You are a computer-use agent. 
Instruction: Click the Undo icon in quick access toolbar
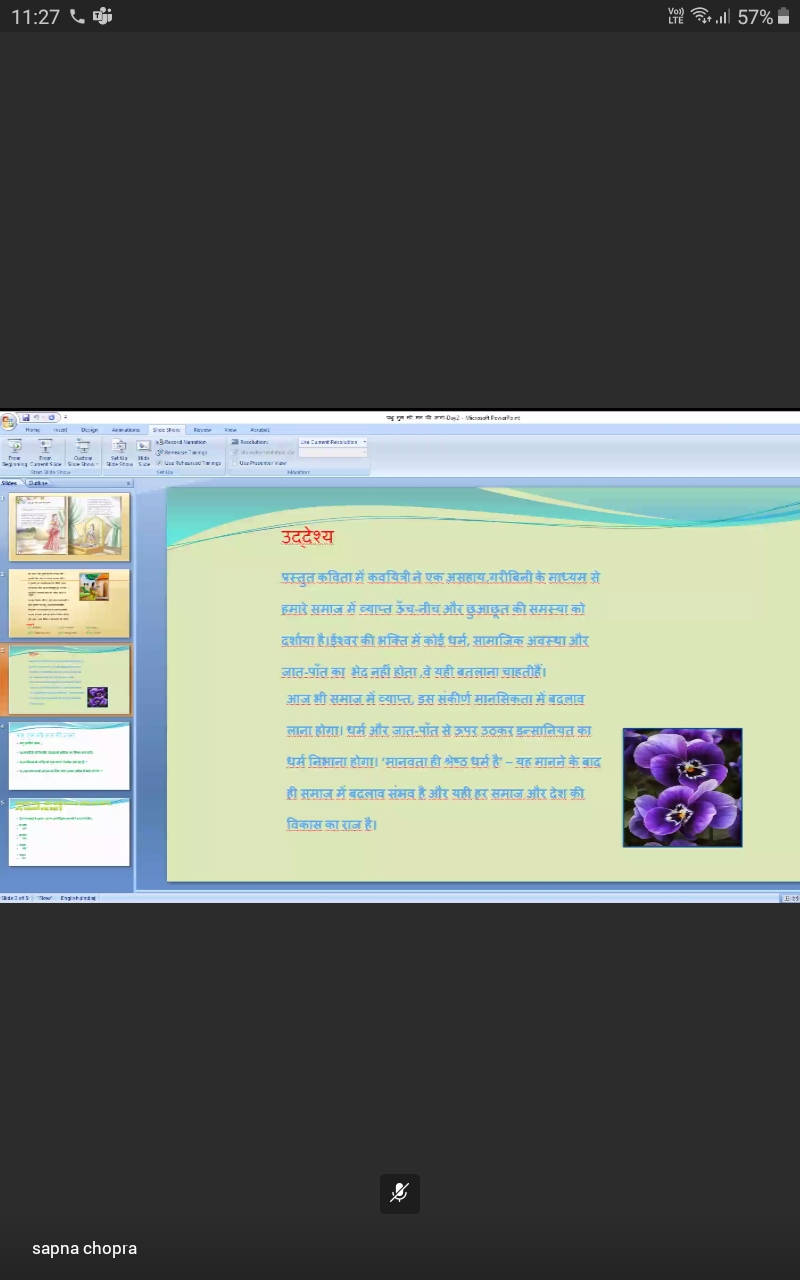37,417
